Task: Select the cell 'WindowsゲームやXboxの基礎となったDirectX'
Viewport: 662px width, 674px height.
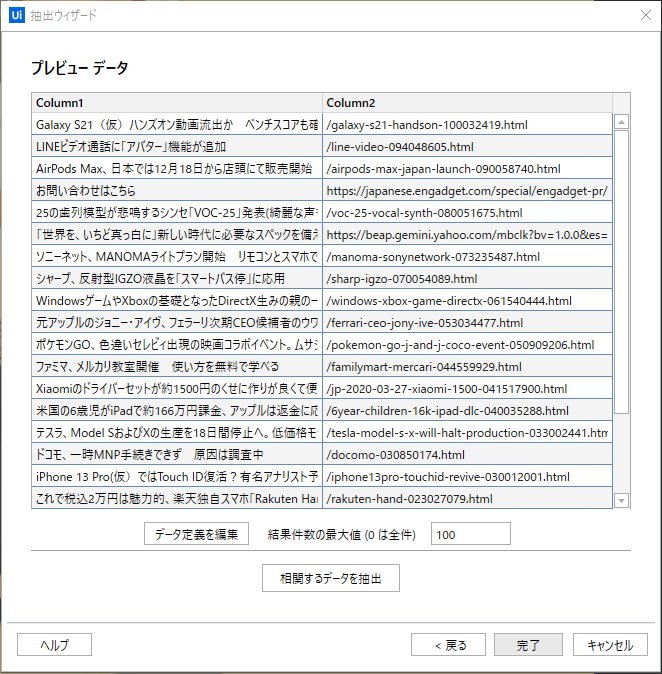Action: pyautogui.click(x=177, y=300)
